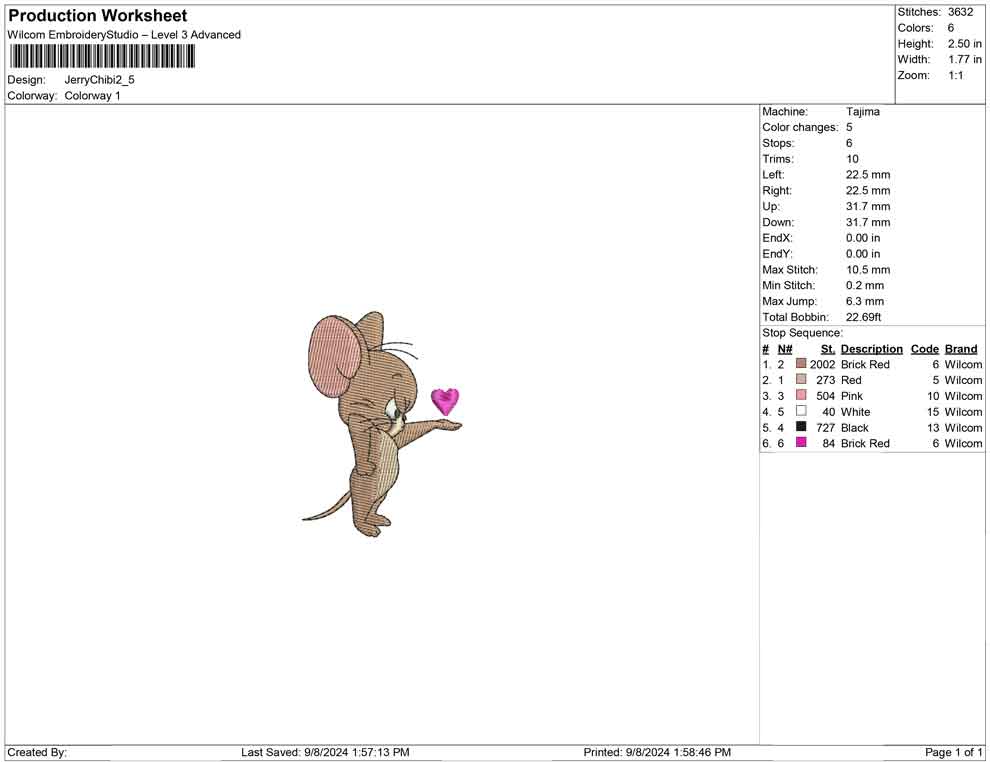Click the Page 1 of 1 indicator

pyautogui.click(x=953, y=752)
